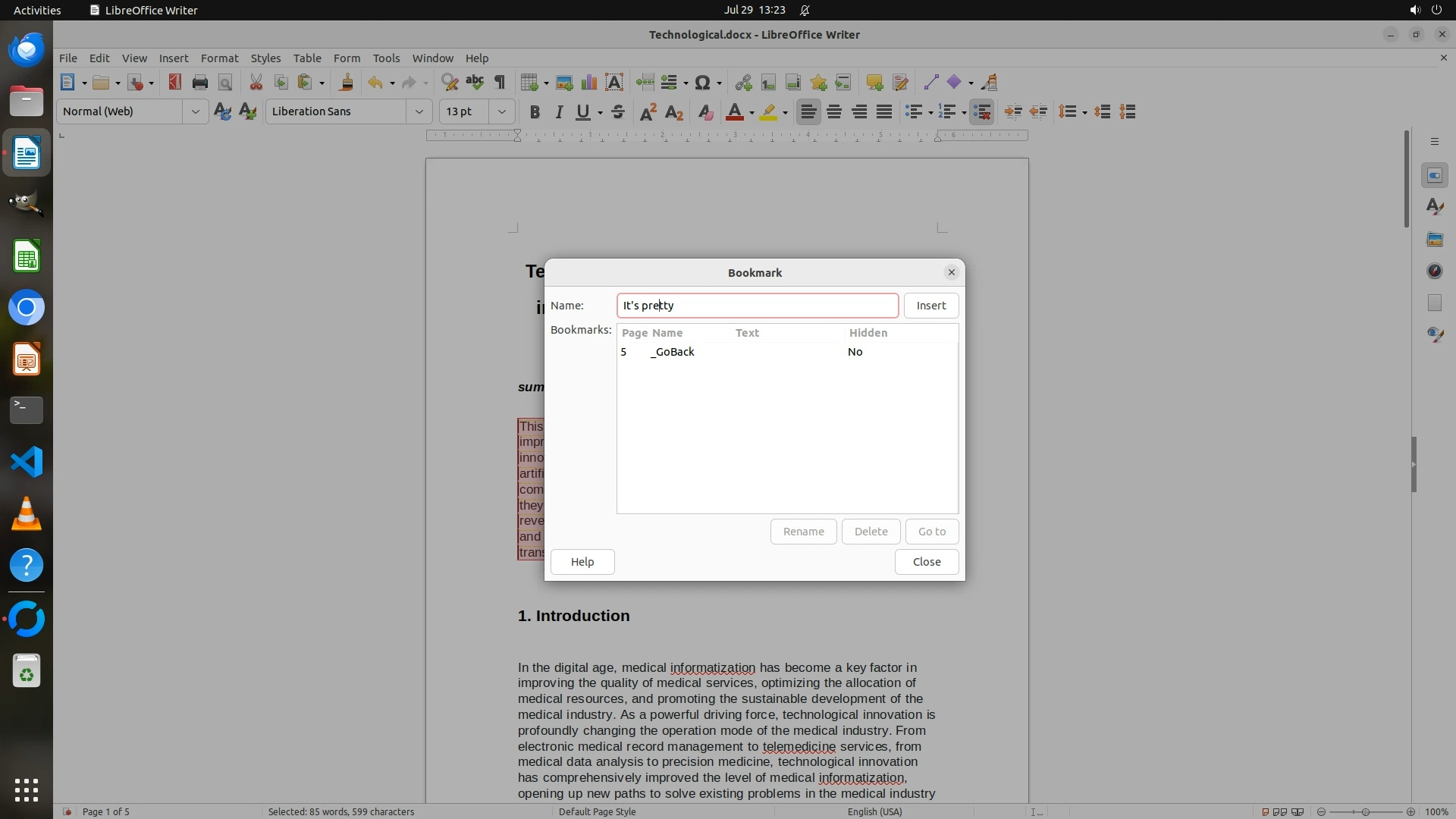Click the Insert Image toolbar icon
The image size is (1456, 819).
(x=563, y=83)
